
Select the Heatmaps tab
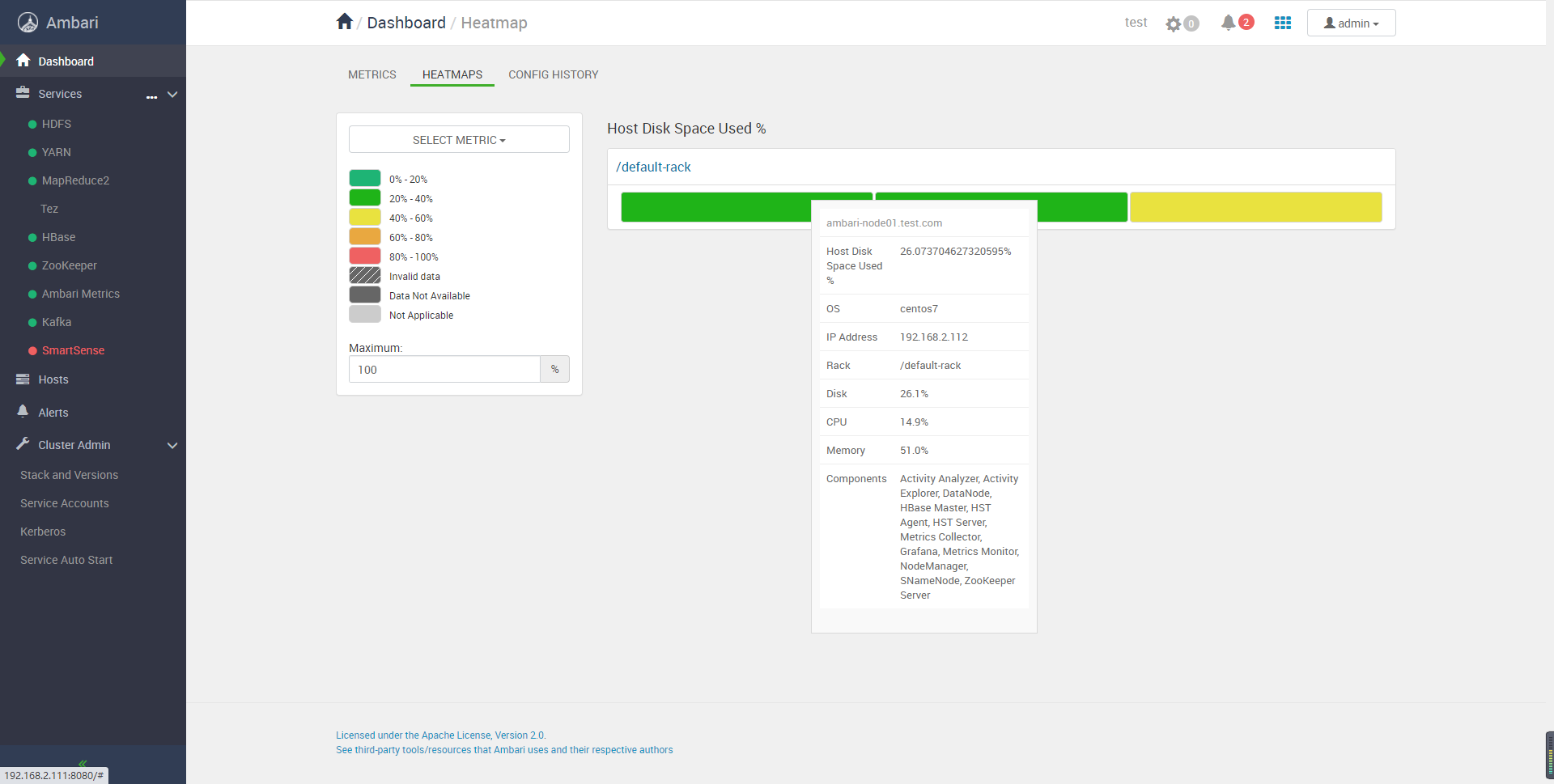pos(452,74)
